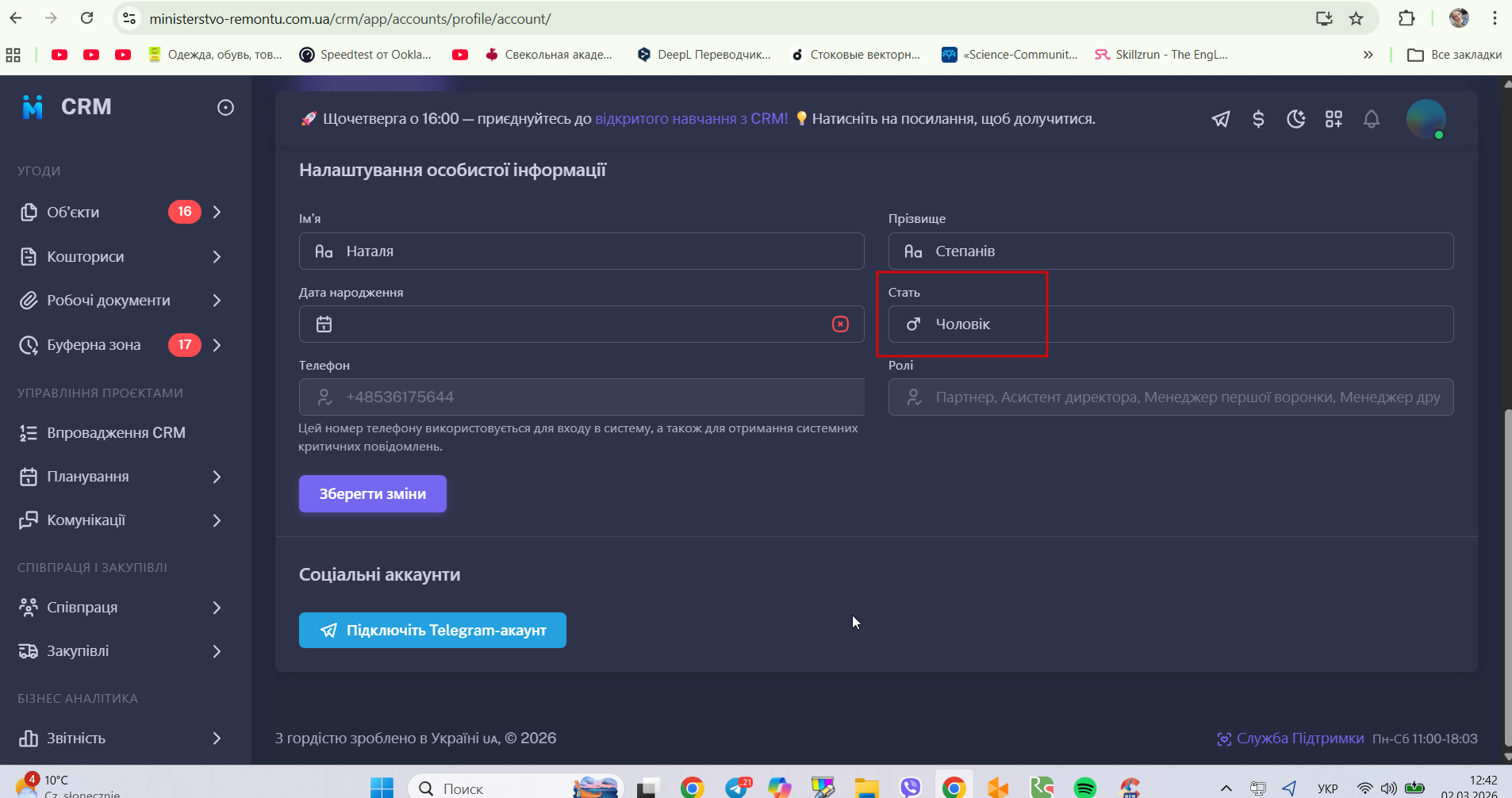
Task: Click the Зберегти зміни button
Action: (373, 493)
